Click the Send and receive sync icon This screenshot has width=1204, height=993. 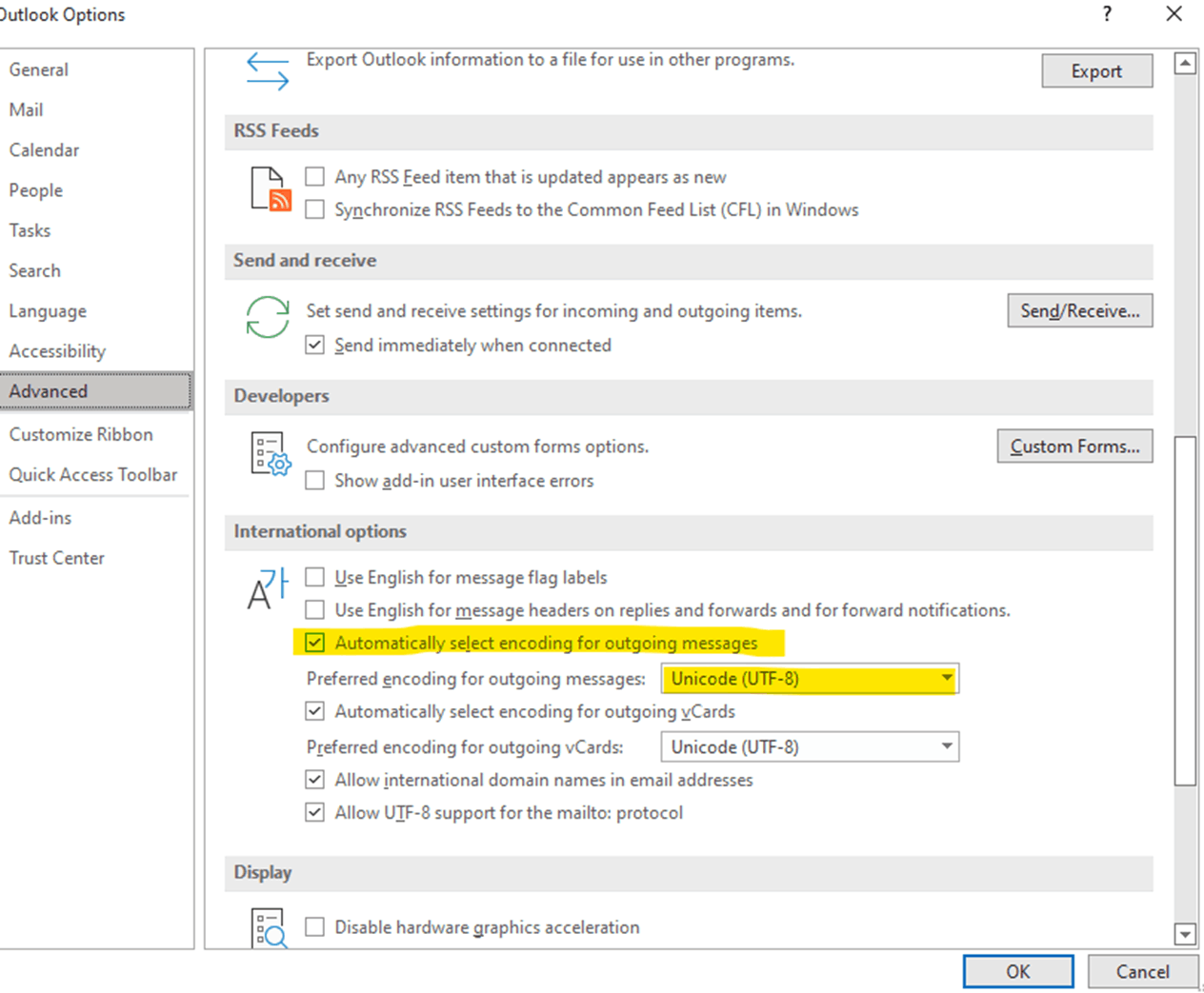268,317
